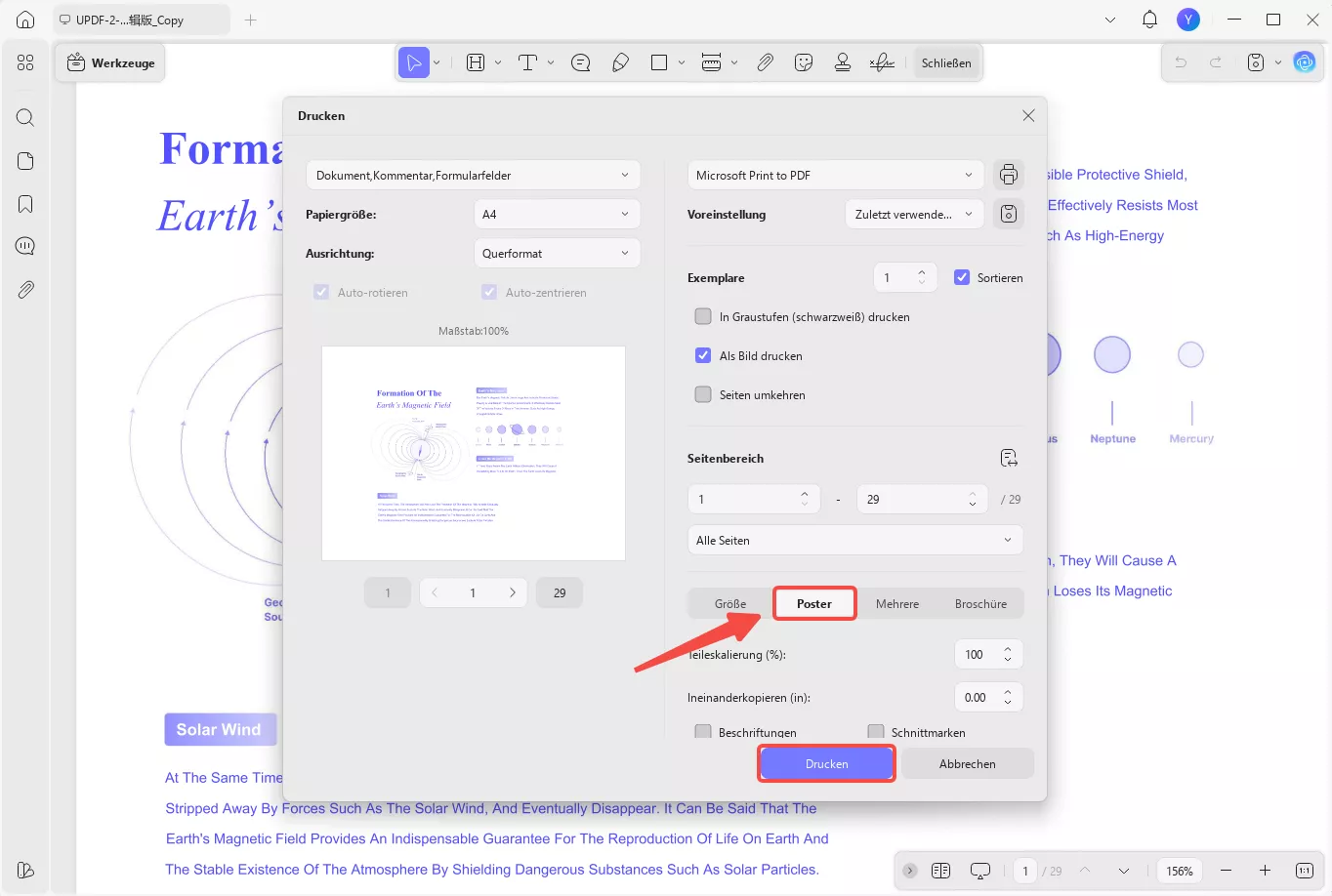The image size is (1332, 896).
Task: Open the Werkzeuge menu
Action: pos(111,62)
